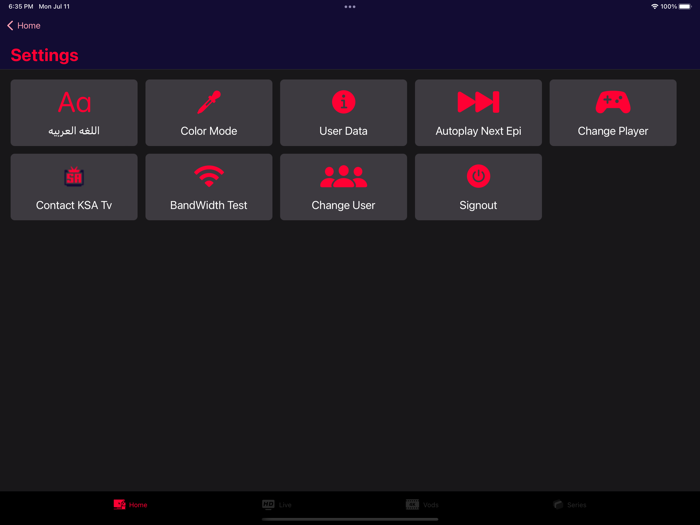Image resolution: width=700 pixels, height=525 pixels.
Task: Switch to the Live tab
Action: [x=277, y=504]
